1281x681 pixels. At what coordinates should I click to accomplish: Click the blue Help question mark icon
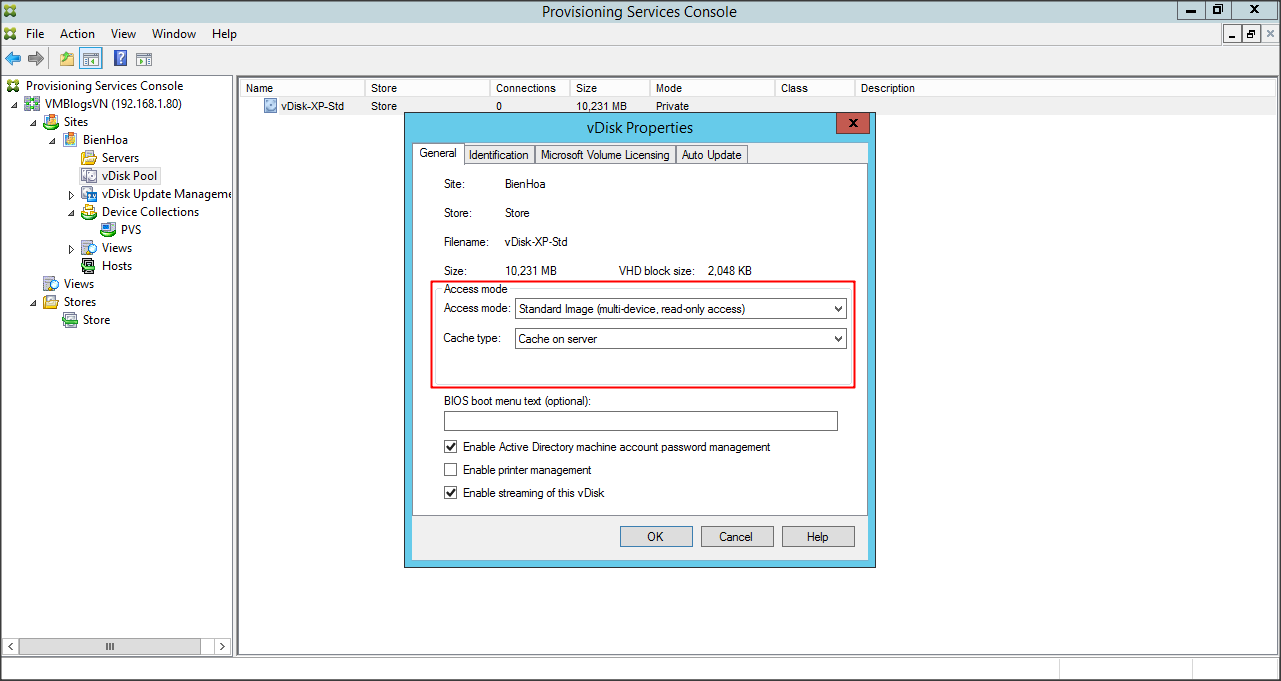120,59
